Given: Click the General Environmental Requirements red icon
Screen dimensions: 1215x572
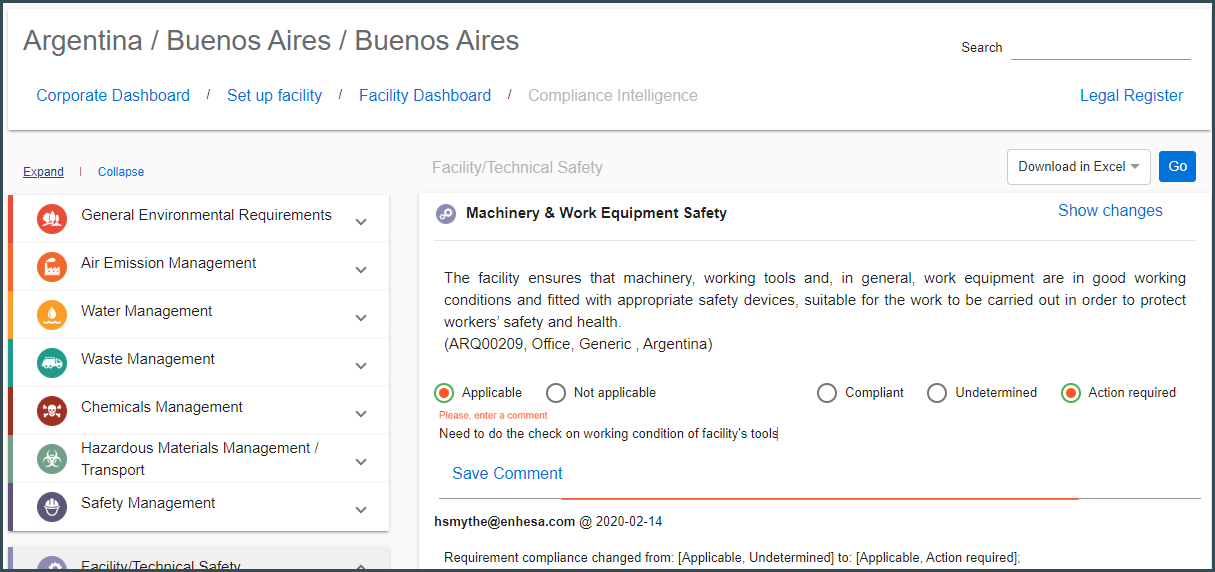Looking at the screenshot, I should pos(52,219).
